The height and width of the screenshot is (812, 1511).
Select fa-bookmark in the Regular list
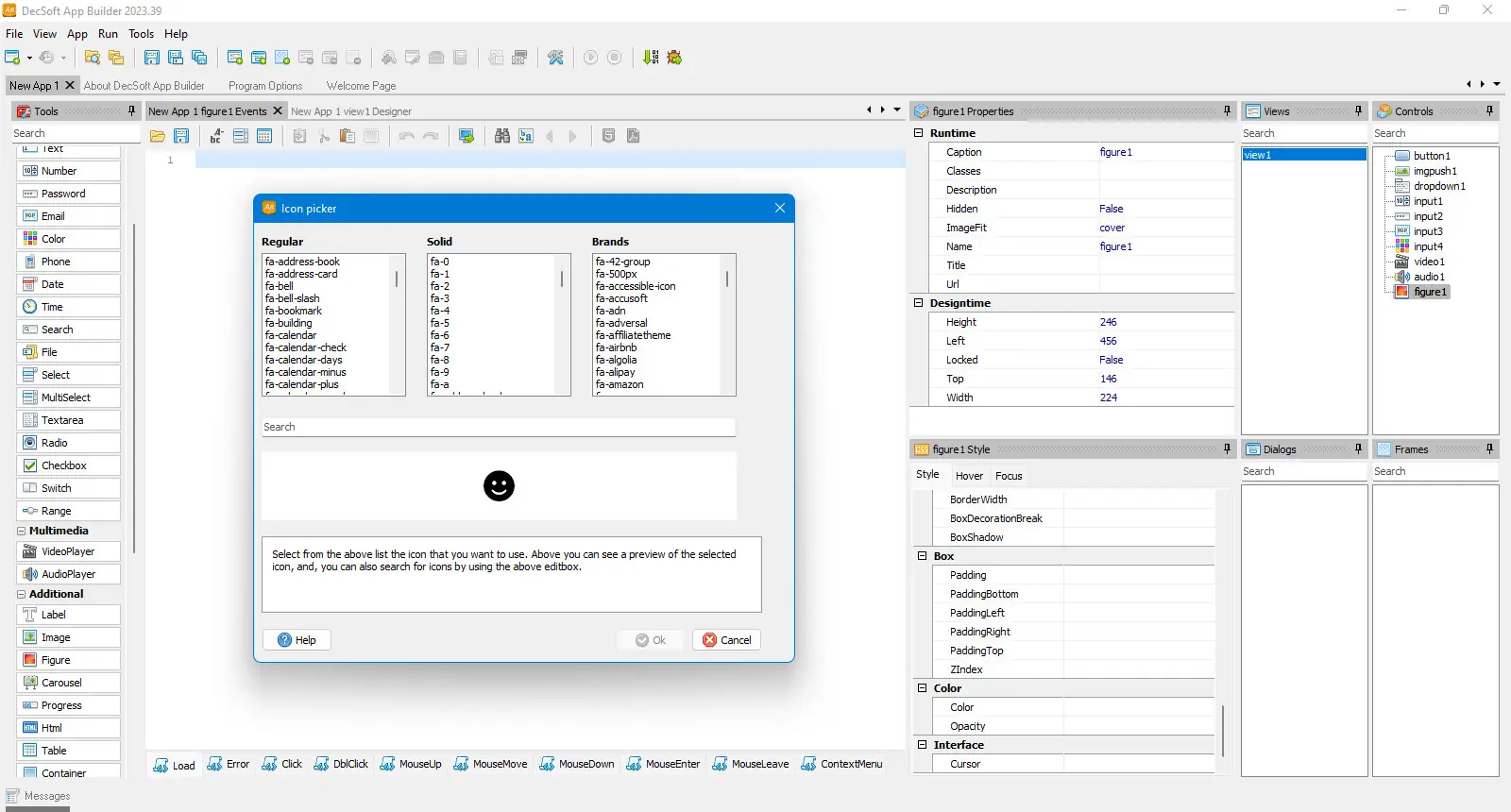294,311
